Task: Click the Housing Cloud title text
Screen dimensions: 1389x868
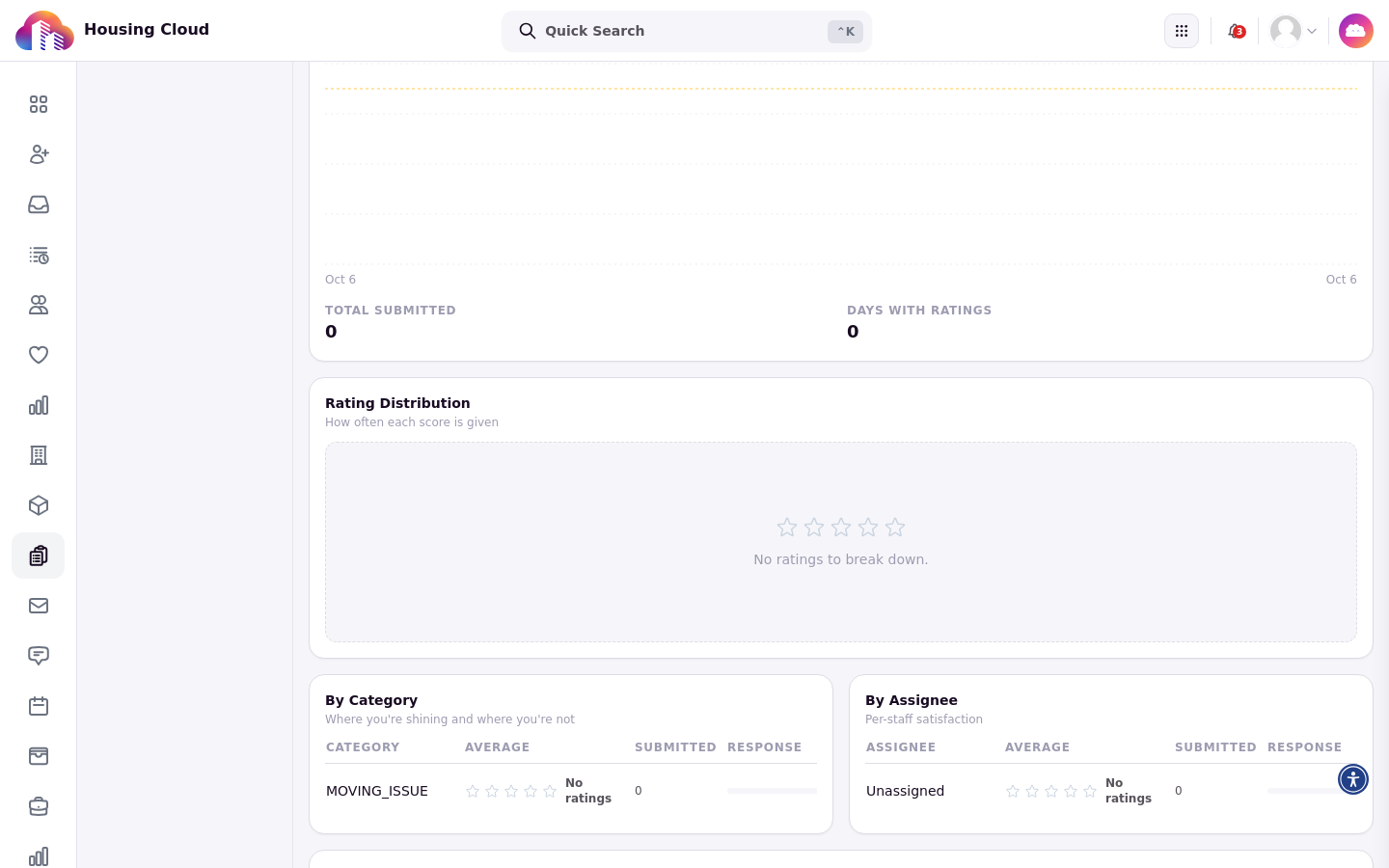Action: coord(147,29)
